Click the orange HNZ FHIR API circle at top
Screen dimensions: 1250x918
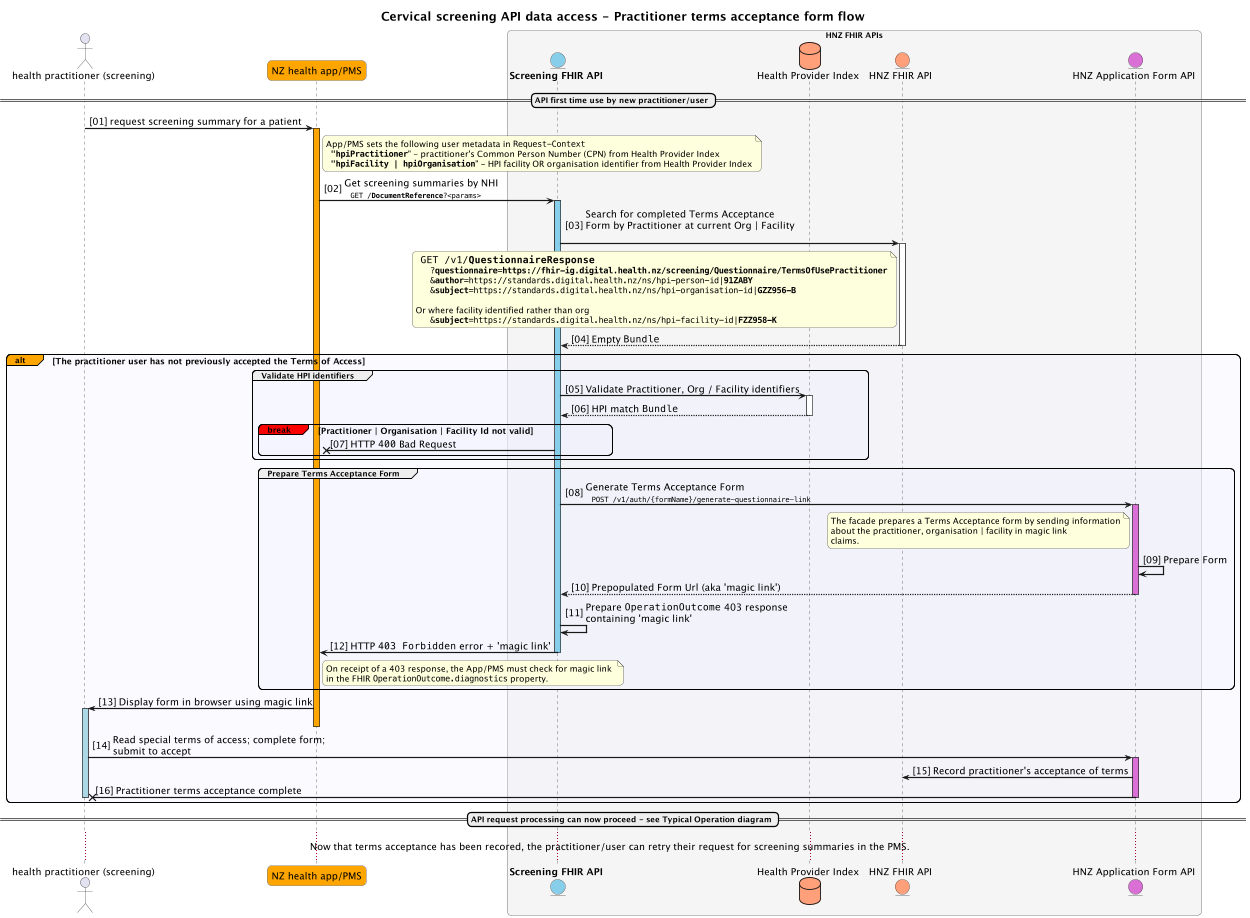902,59
